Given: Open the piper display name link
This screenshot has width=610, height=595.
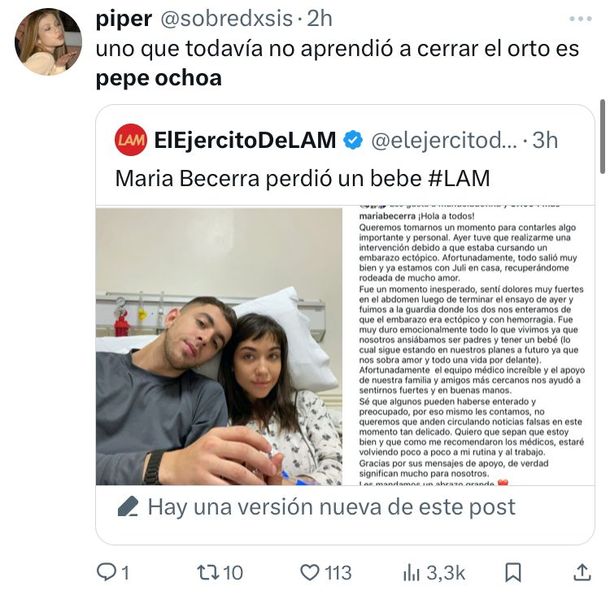Looking at the screenshot, I should click(124, 19).
